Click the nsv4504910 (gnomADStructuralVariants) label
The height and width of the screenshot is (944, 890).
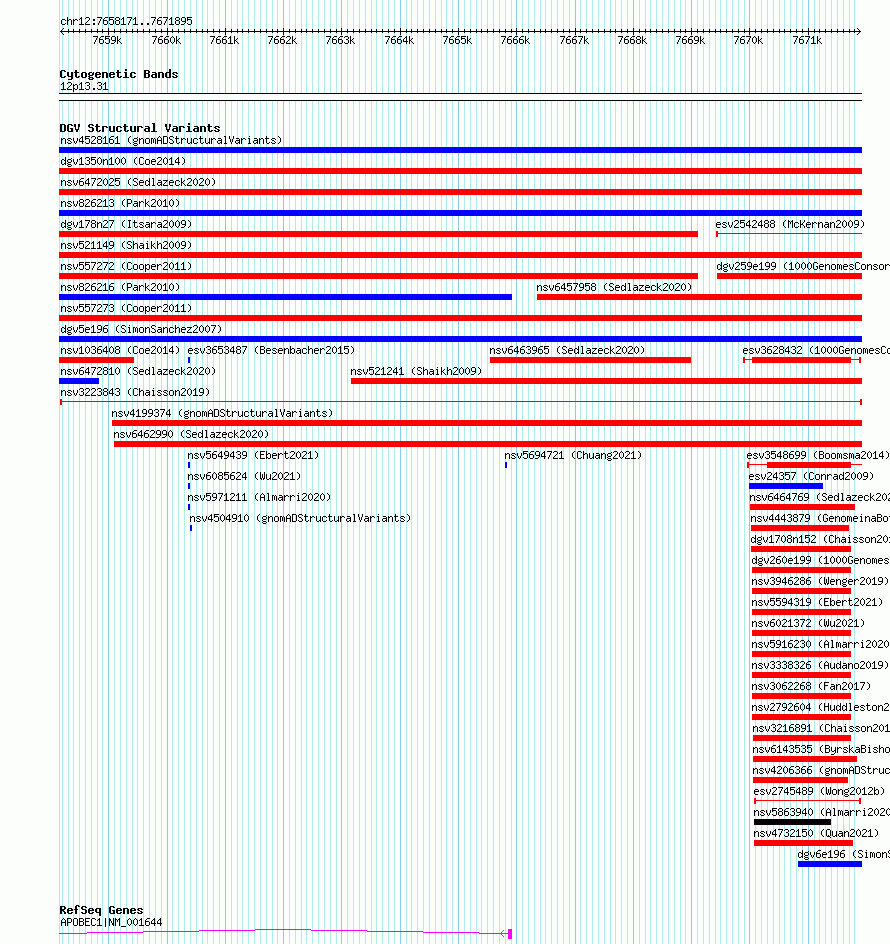click(x=300, y=518)
